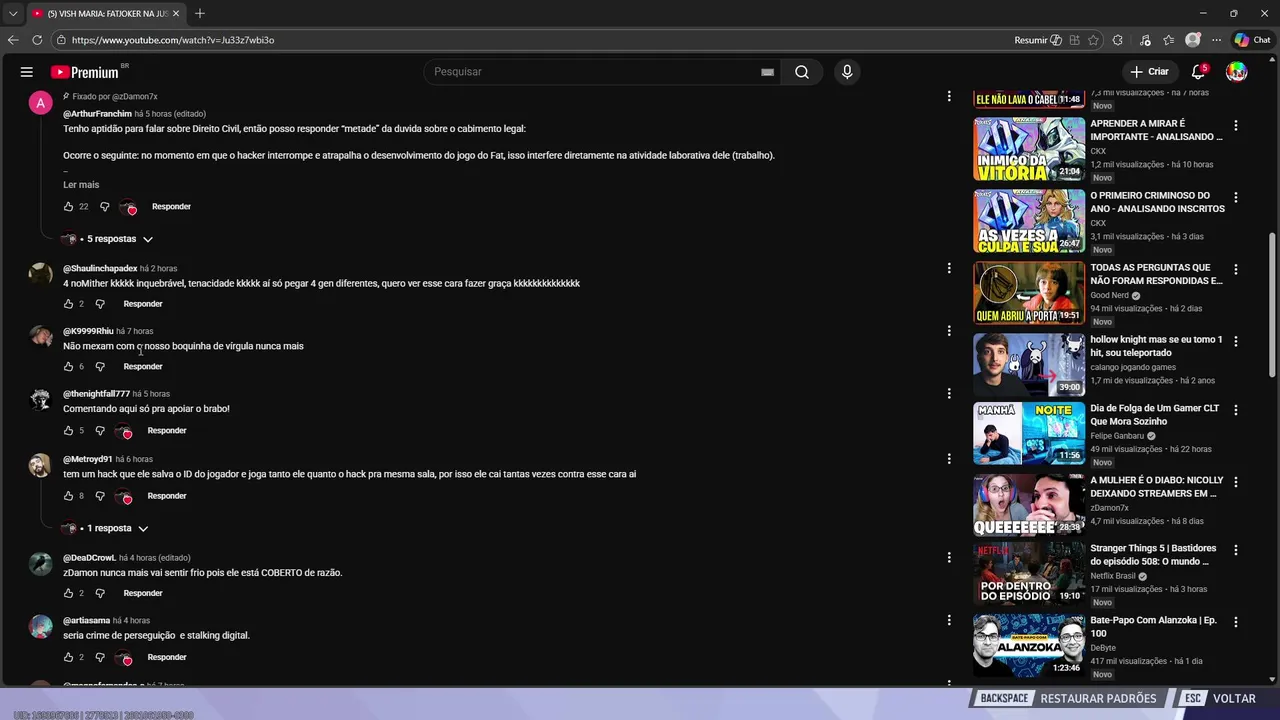Open 'INIMIGO DA VITÓRIA' video thumbnail

click(1029, 149)
